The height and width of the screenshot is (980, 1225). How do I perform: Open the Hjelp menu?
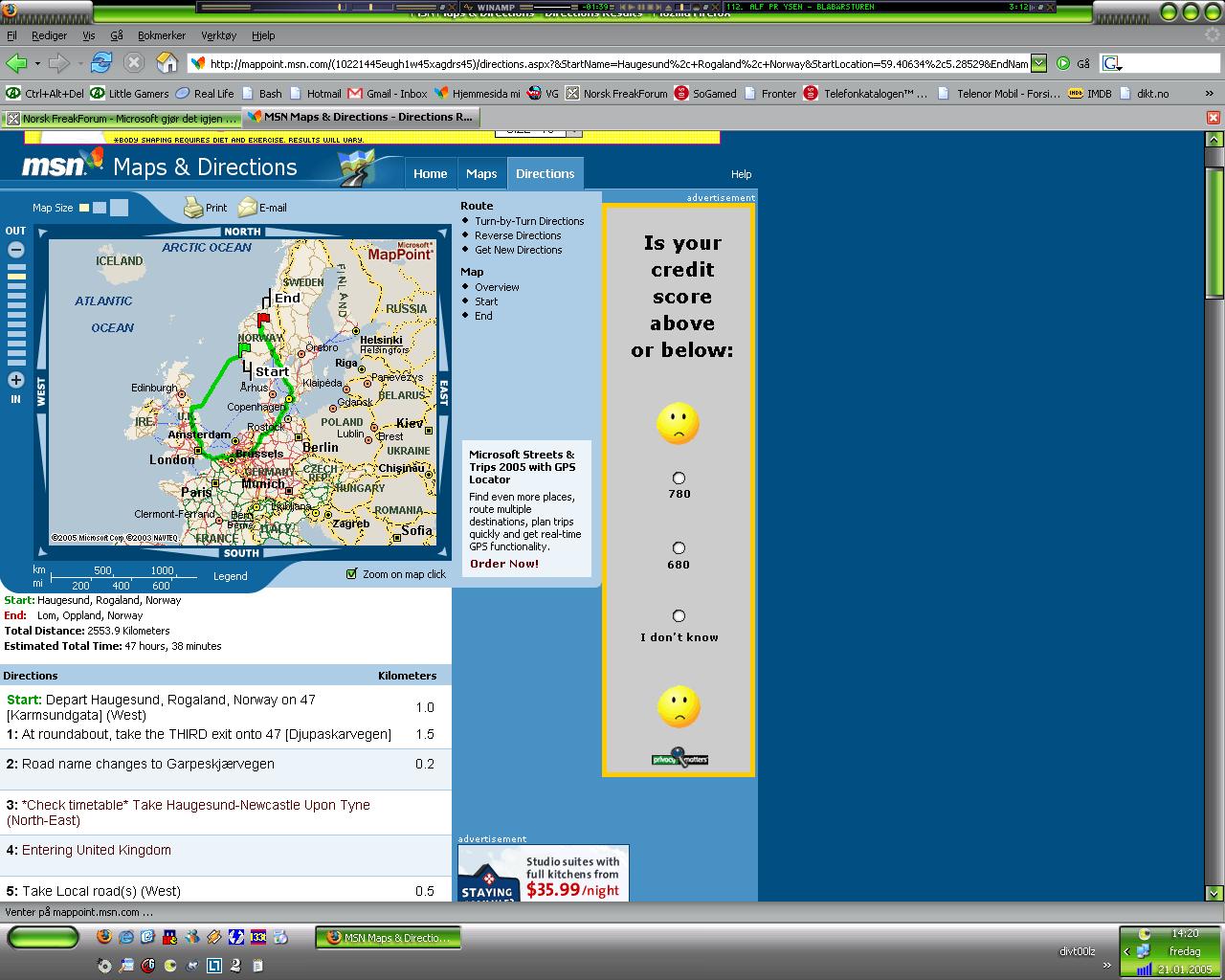pos(263,35)
